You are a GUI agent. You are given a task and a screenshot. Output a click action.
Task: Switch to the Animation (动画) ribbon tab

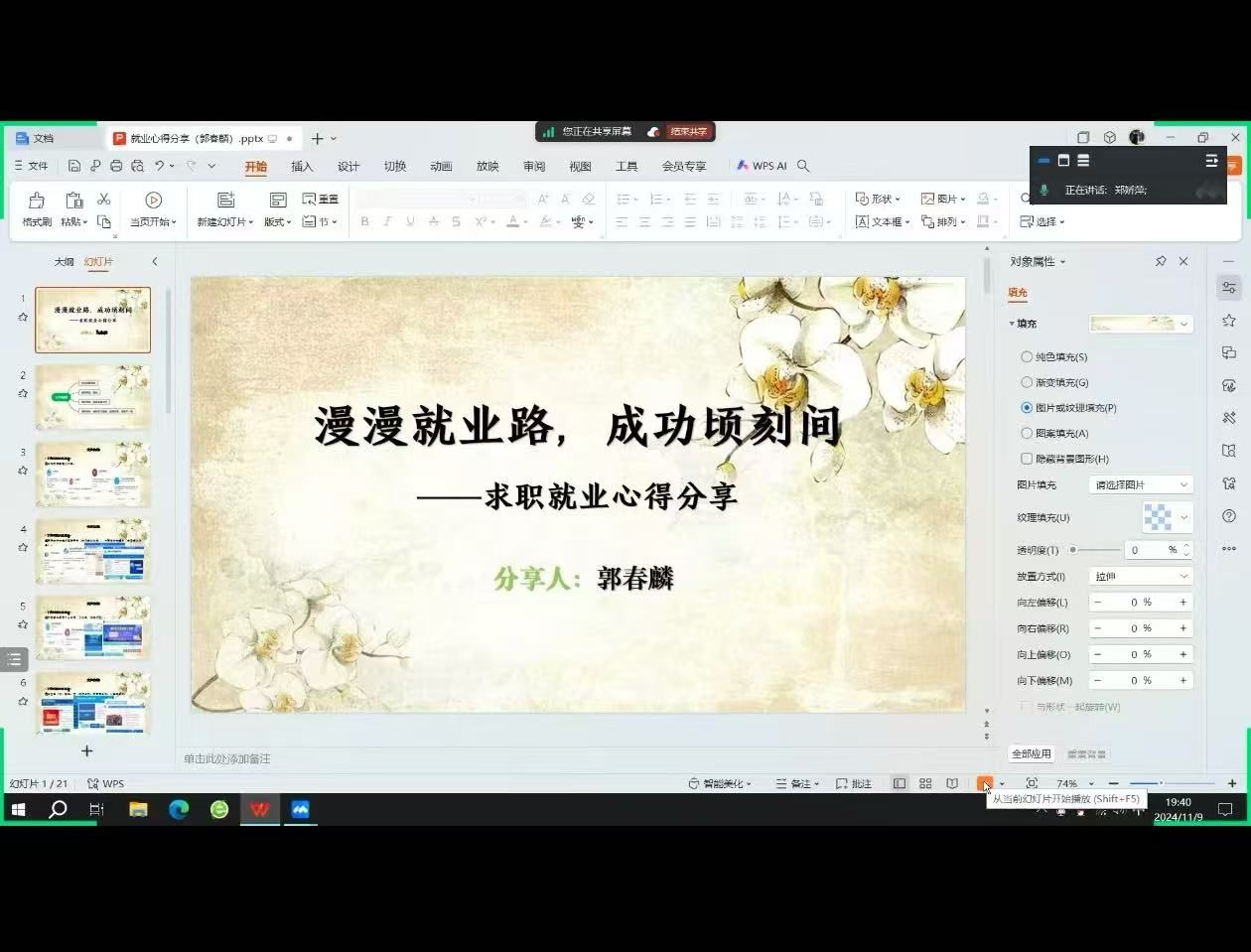[441, 166]
